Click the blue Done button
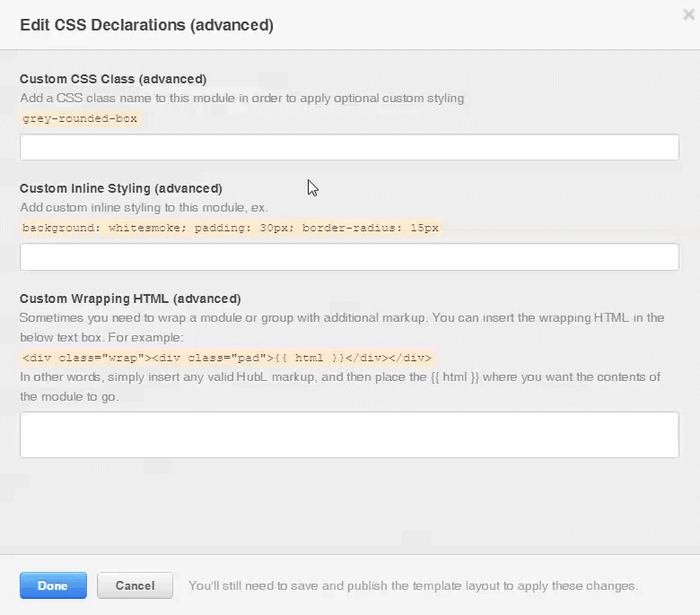The height and width of the screenshot is (615, 700). pos(53,585)
